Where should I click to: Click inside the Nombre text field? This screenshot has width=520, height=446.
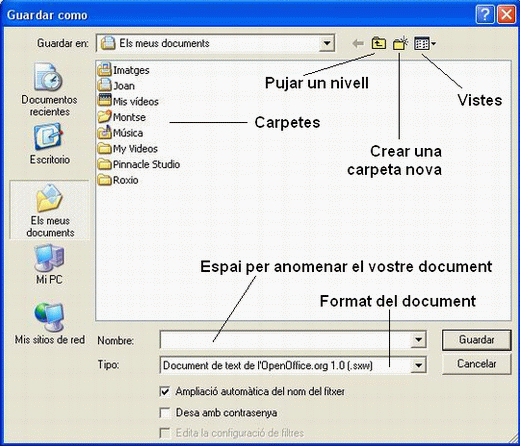coord(286,340)
